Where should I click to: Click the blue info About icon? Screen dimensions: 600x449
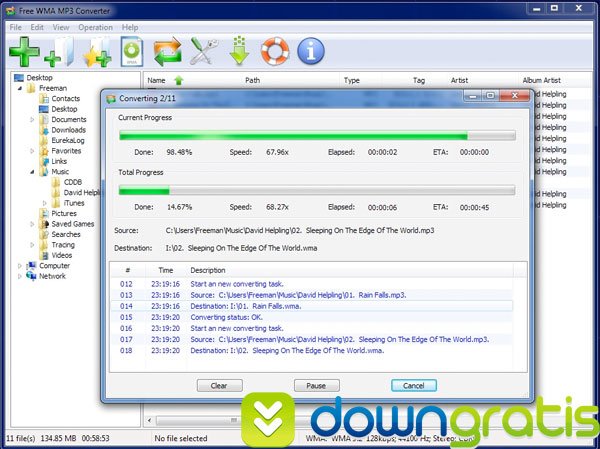coord(311,51)
